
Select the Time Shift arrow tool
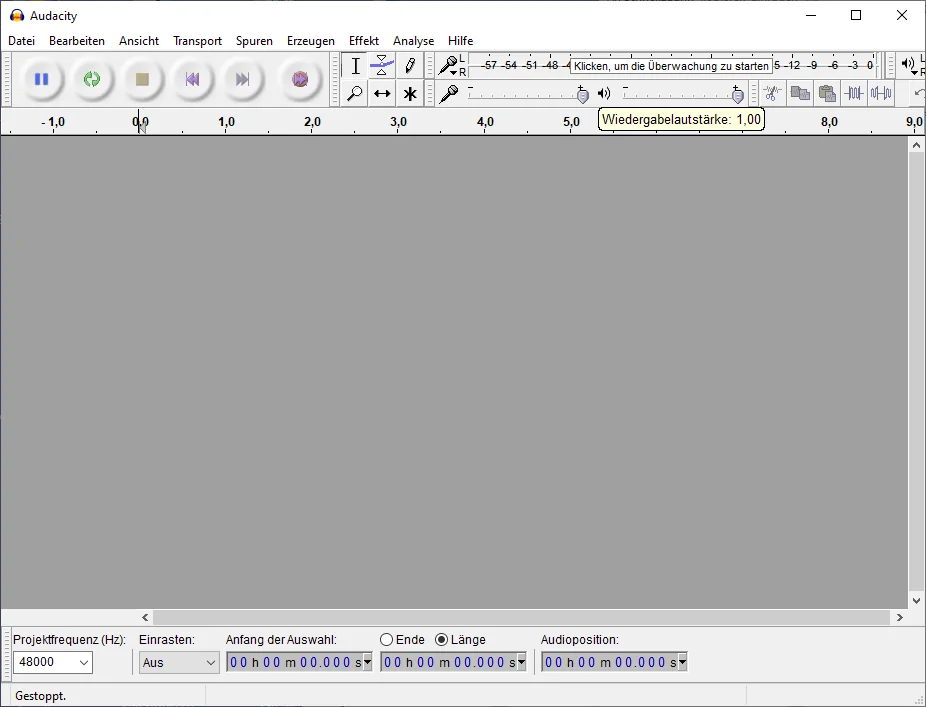[382, 94]
